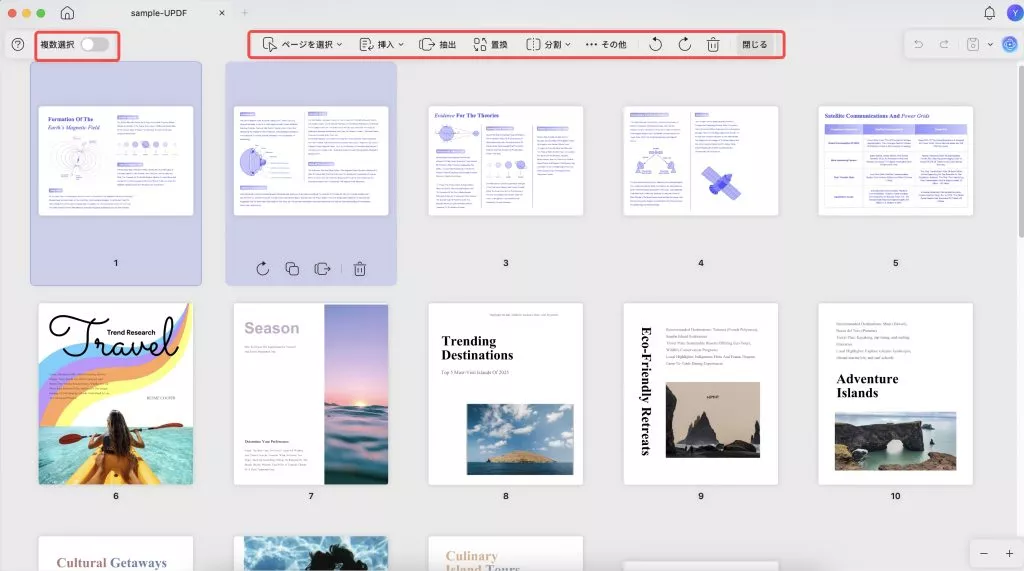Image resolution: width=1024 pixels, height=571 pixels.
Task: Click the 抽出 extract button
Action: 438,44
